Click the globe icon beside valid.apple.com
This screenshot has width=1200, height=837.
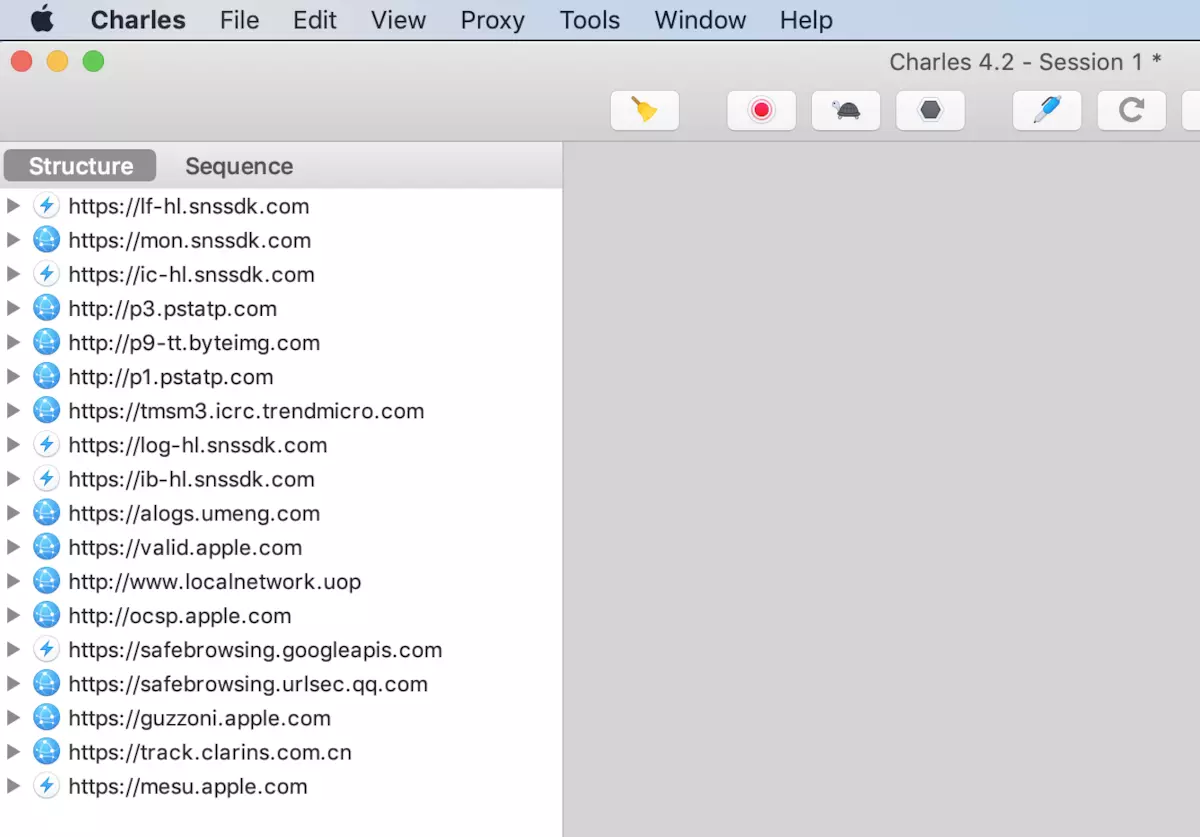click(46, 547)
